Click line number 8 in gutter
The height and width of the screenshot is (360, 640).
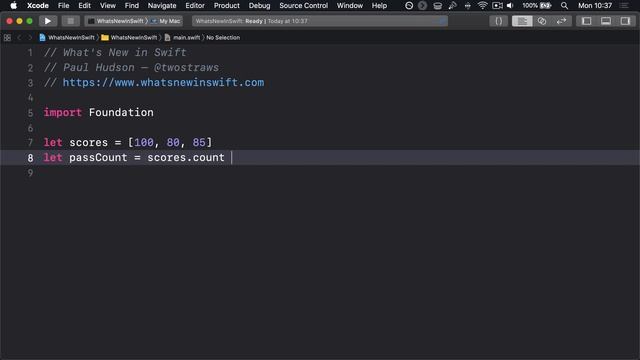[x=30, y=158]
